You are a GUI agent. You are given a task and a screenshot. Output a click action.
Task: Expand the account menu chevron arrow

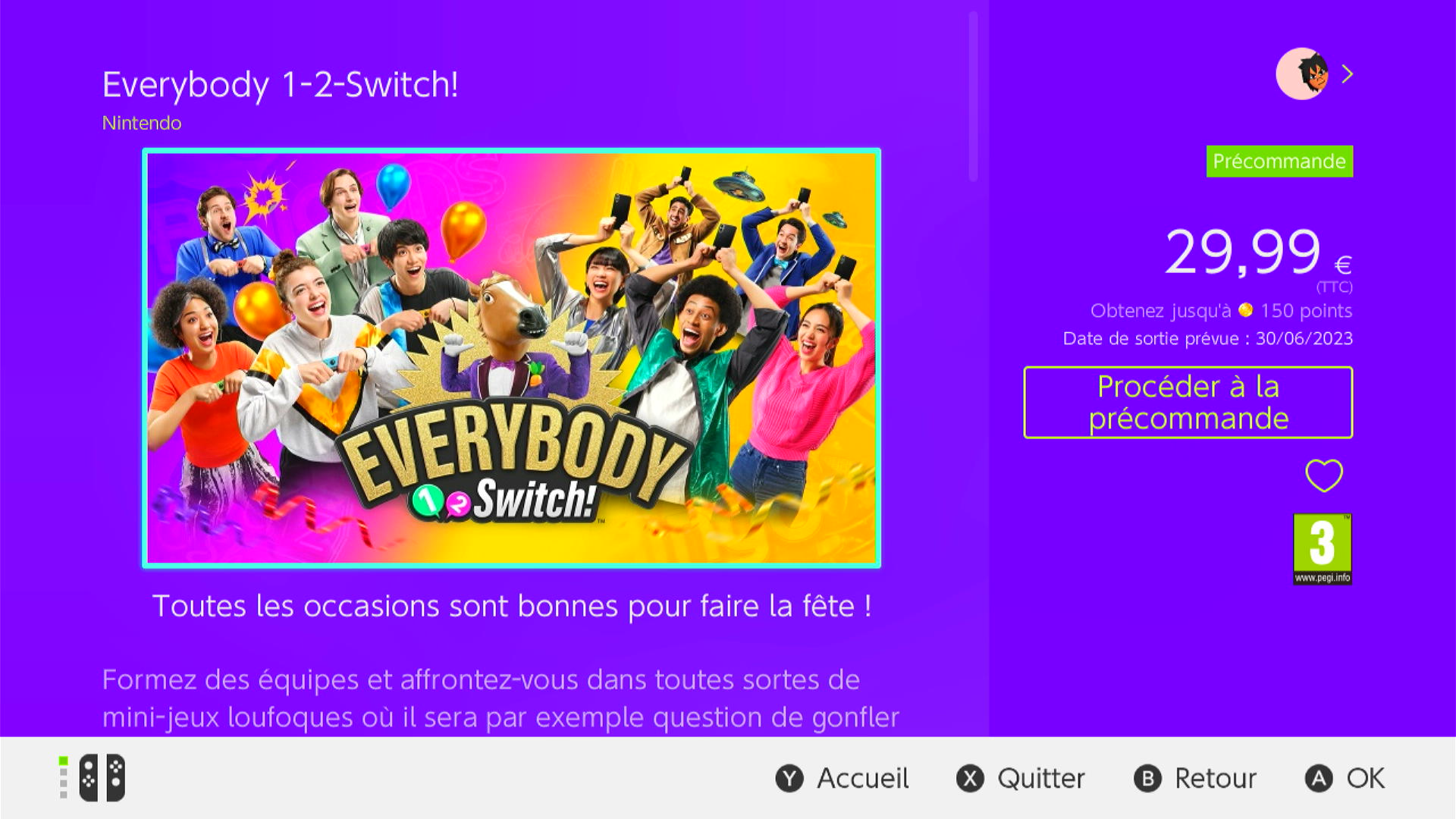click(x=1348, y=74)
